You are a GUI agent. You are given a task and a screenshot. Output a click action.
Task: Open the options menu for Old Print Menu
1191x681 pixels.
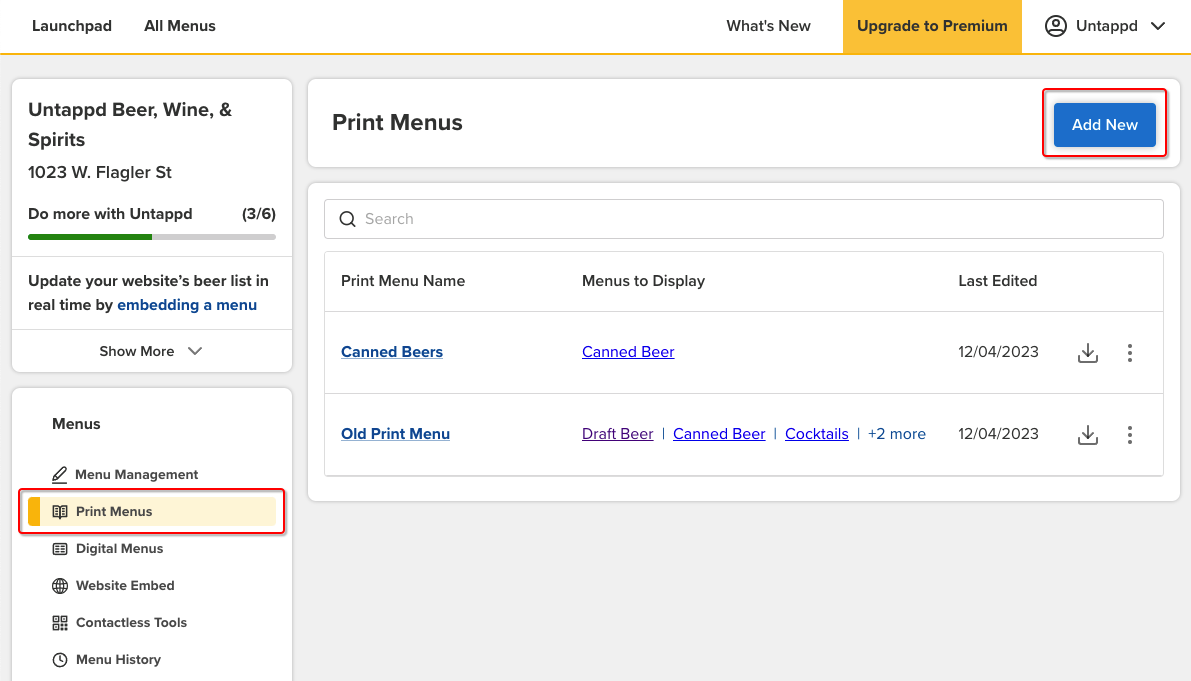[x=1129, y=434]
